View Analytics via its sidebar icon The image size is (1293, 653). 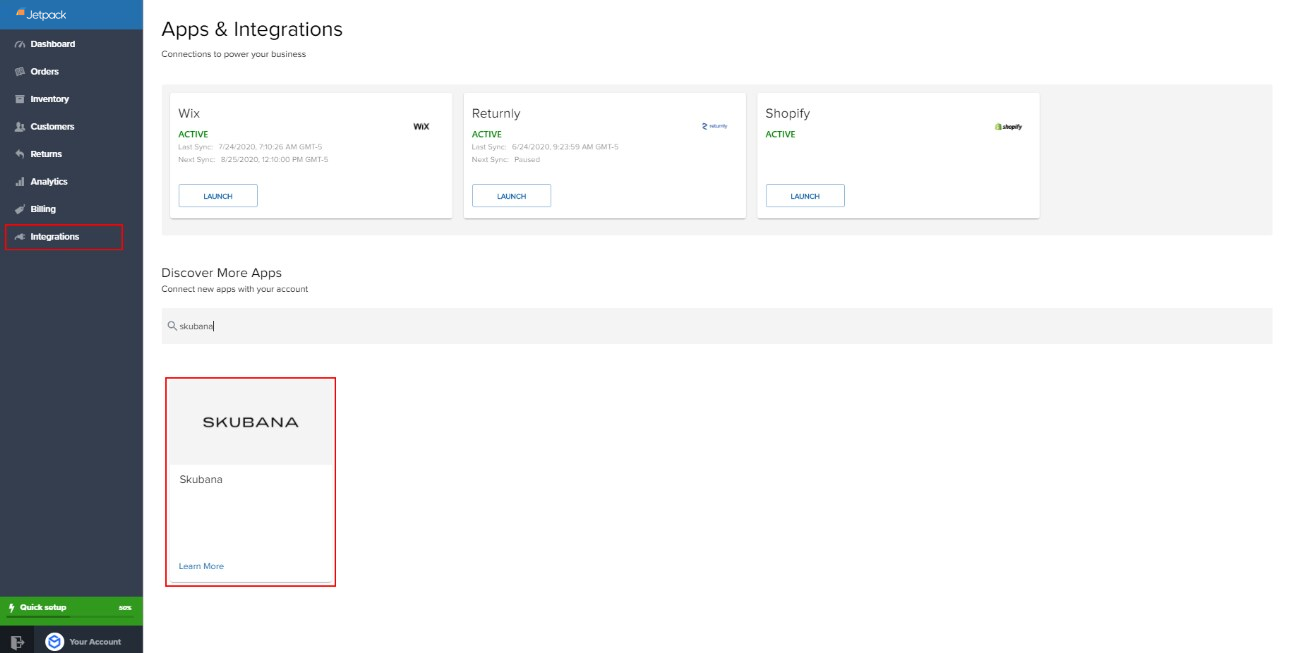20,181
